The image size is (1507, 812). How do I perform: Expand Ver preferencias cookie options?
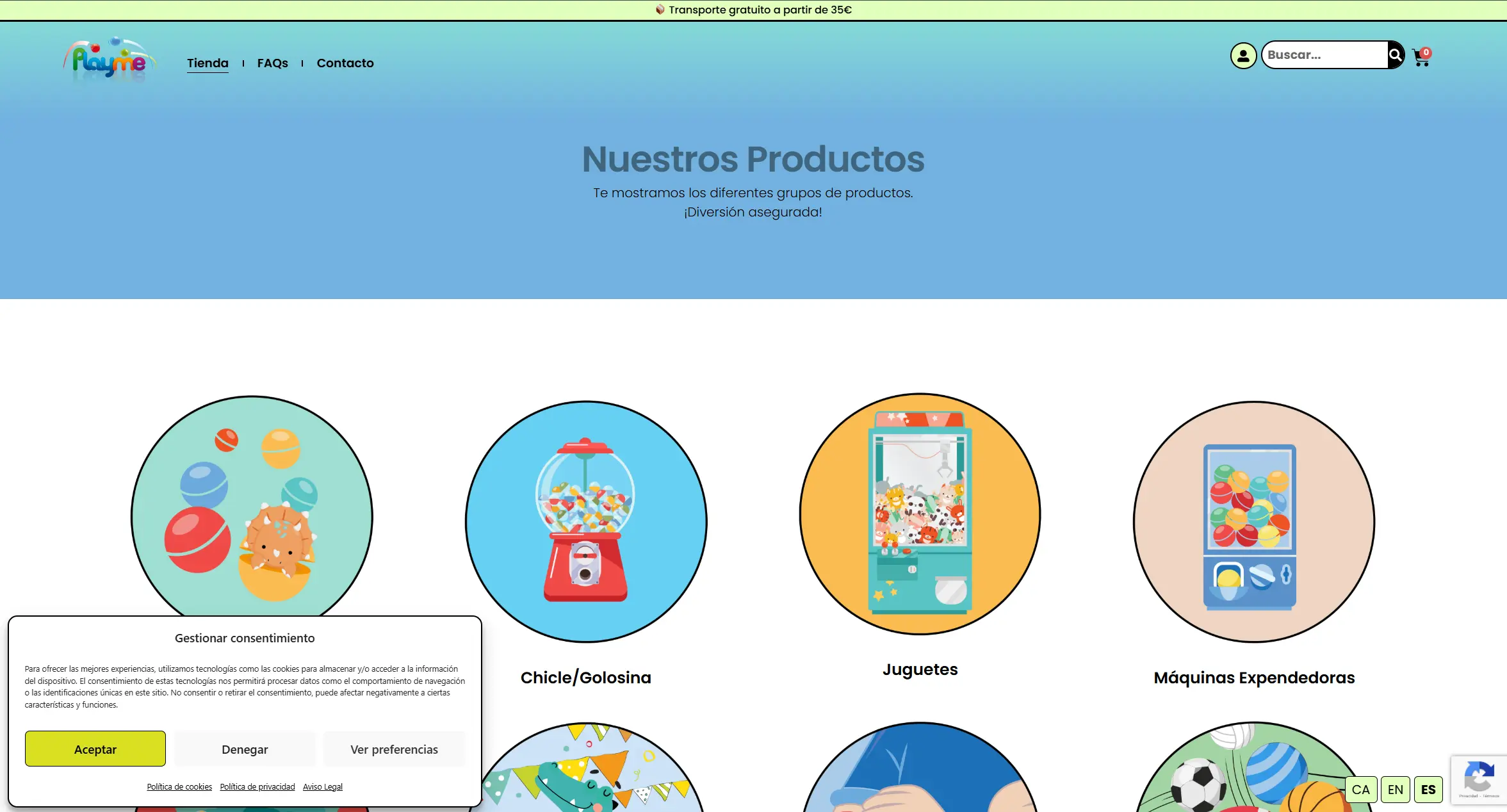coord(394,749)
